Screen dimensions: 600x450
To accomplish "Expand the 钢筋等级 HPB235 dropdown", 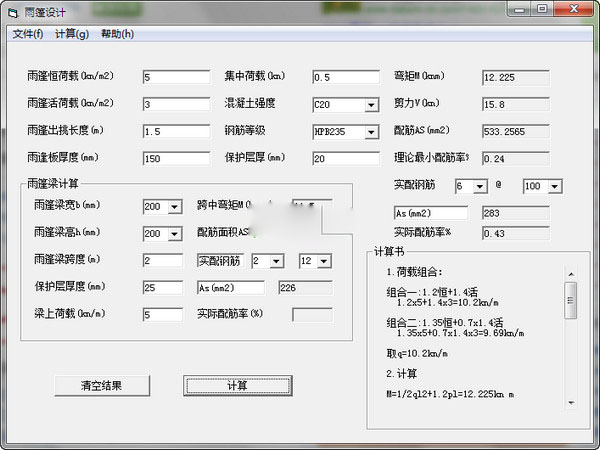I will (371, 131).
